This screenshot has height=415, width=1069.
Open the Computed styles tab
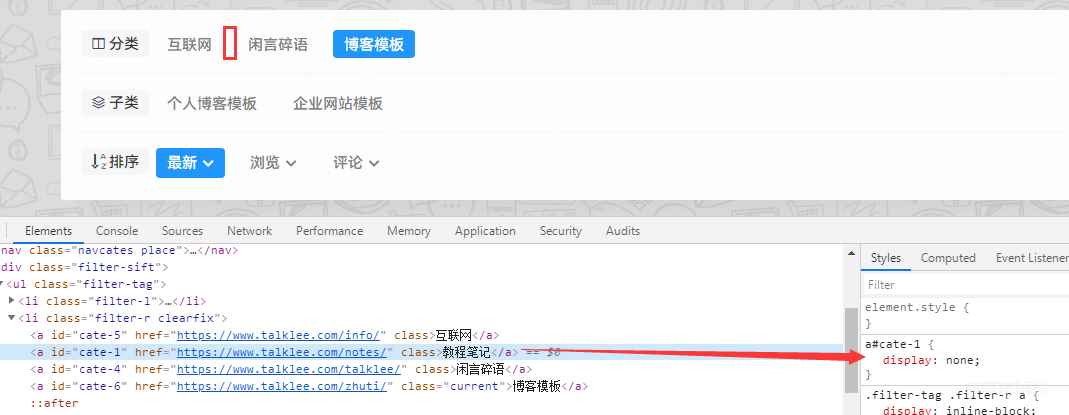point(948,258)
